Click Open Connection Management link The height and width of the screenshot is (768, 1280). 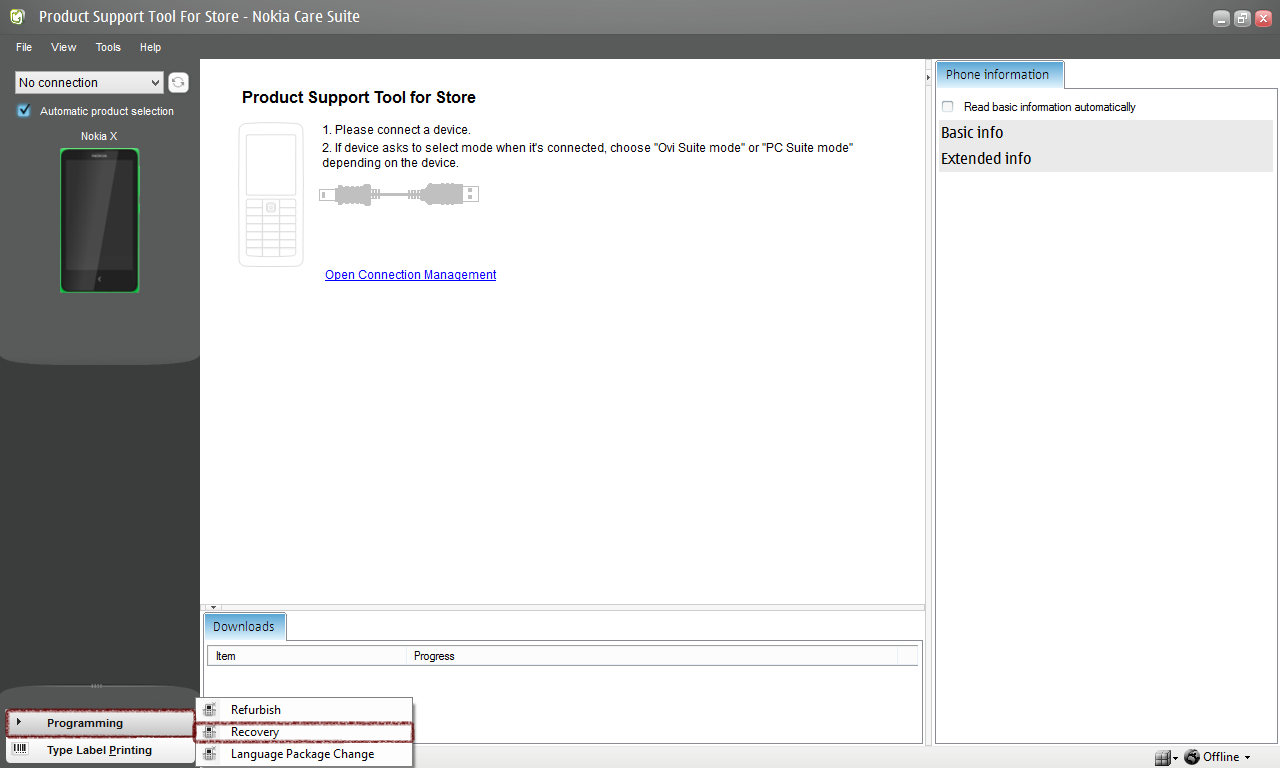[410, 275]
